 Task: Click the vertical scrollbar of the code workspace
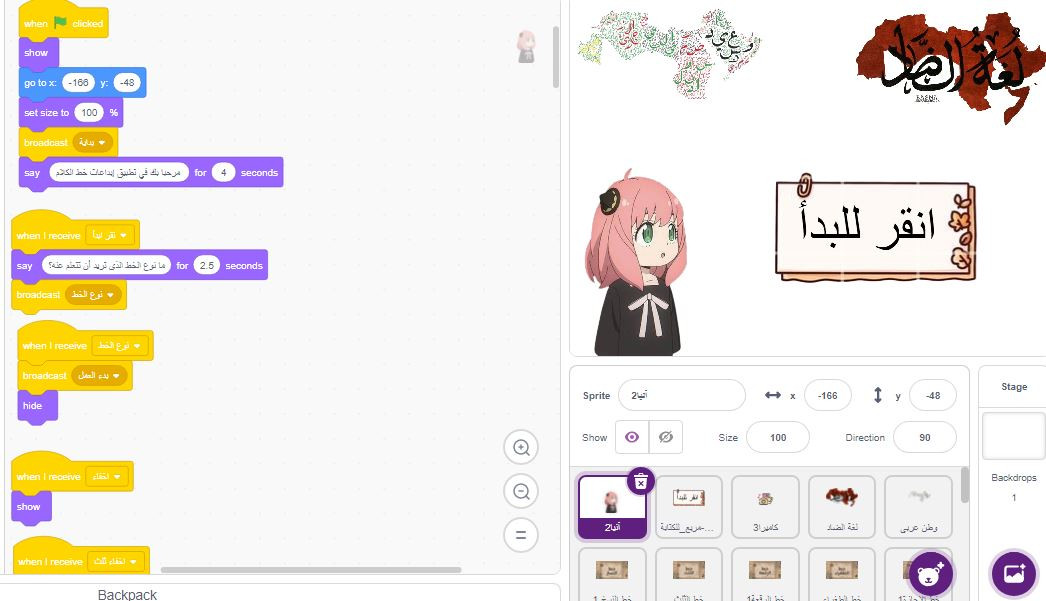pos(556,57)
